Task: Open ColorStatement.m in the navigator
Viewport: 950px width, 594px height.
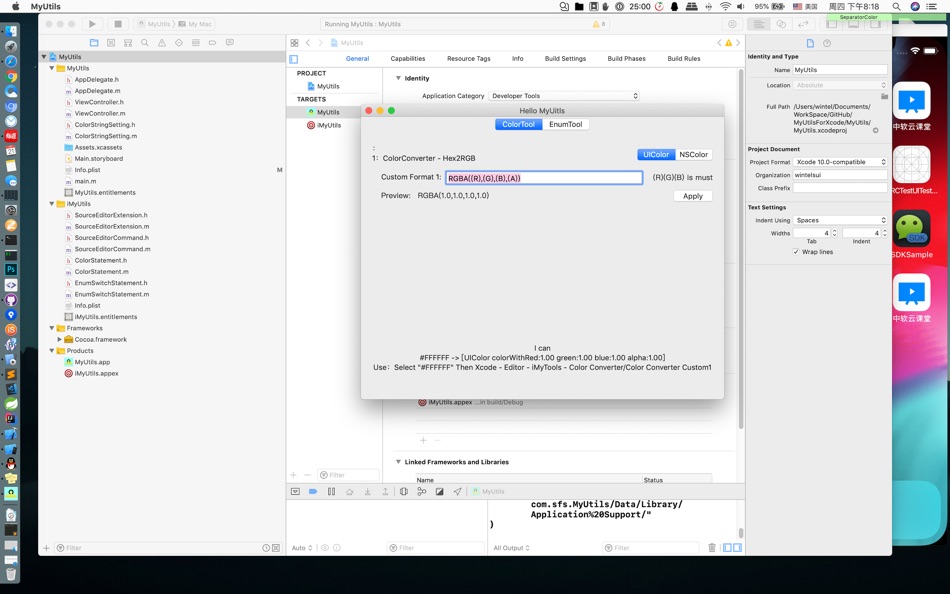Action: (101, 272)
